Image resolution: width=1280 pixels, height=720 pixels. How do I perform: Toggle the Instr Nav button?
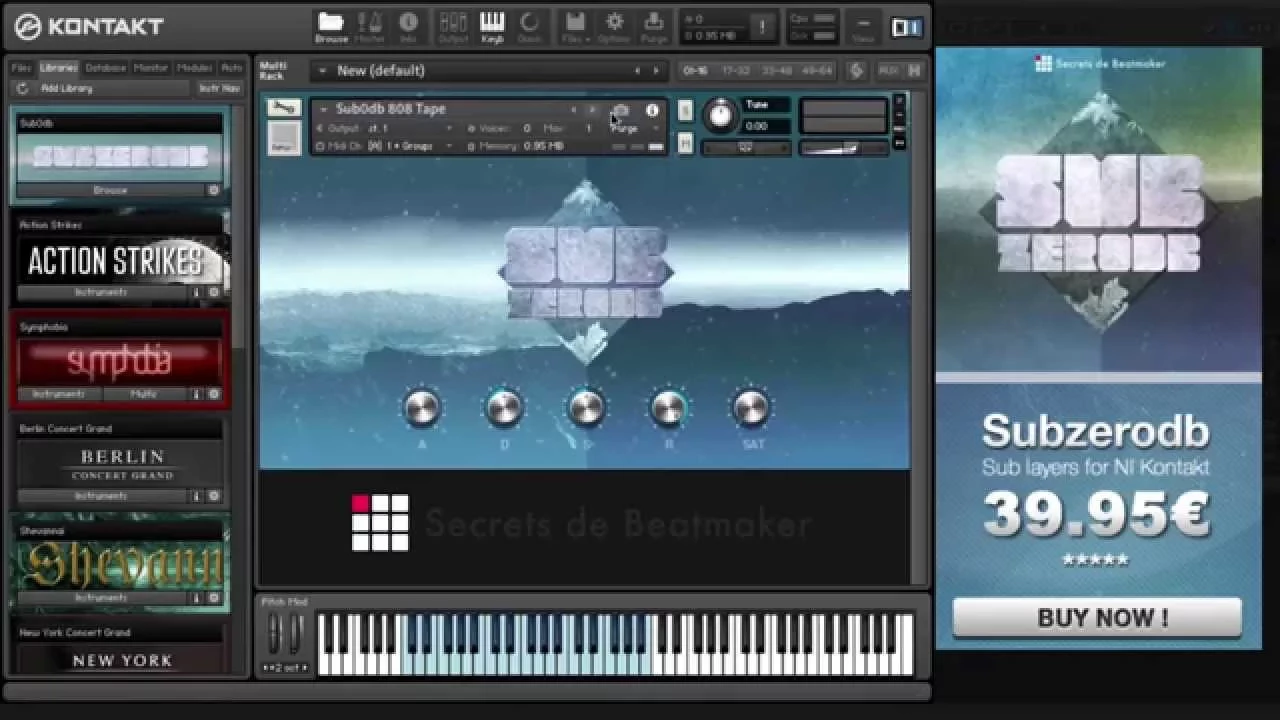click(x=219, y=88)
